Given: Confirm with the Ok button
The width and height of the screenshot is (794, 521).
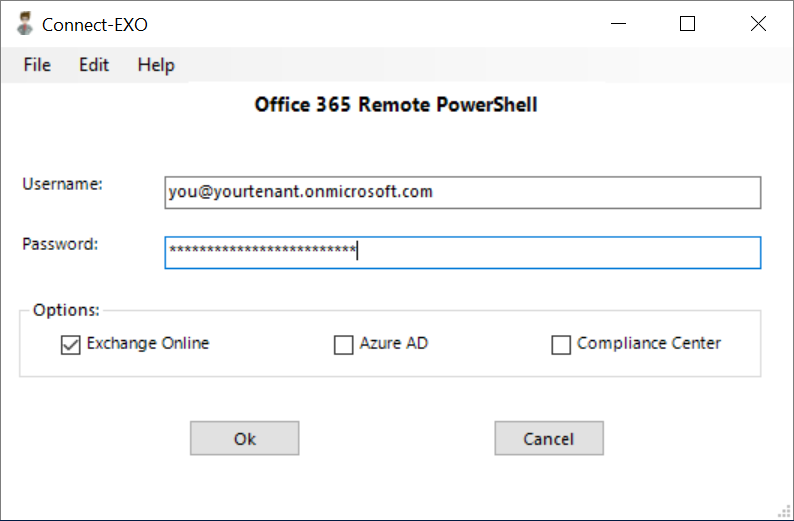Looking at the screenshot, I should (x=245, y=438).
